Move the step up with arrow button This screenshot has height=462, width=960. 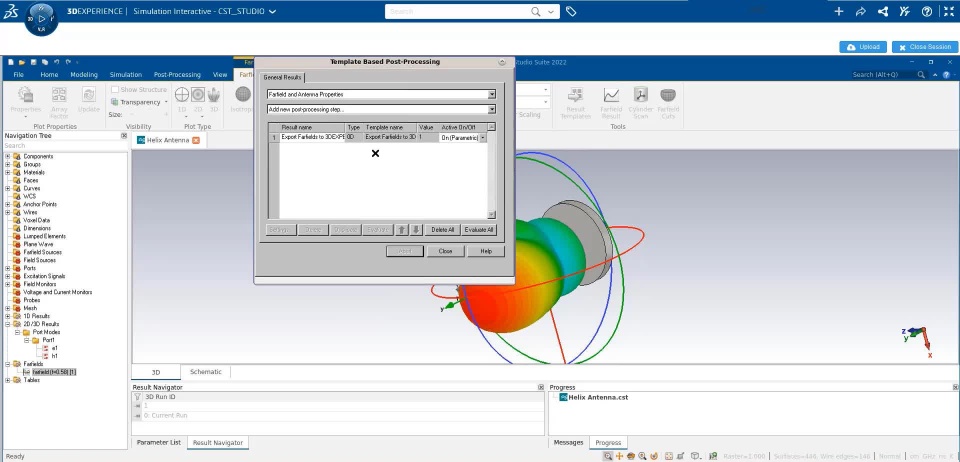402,229
